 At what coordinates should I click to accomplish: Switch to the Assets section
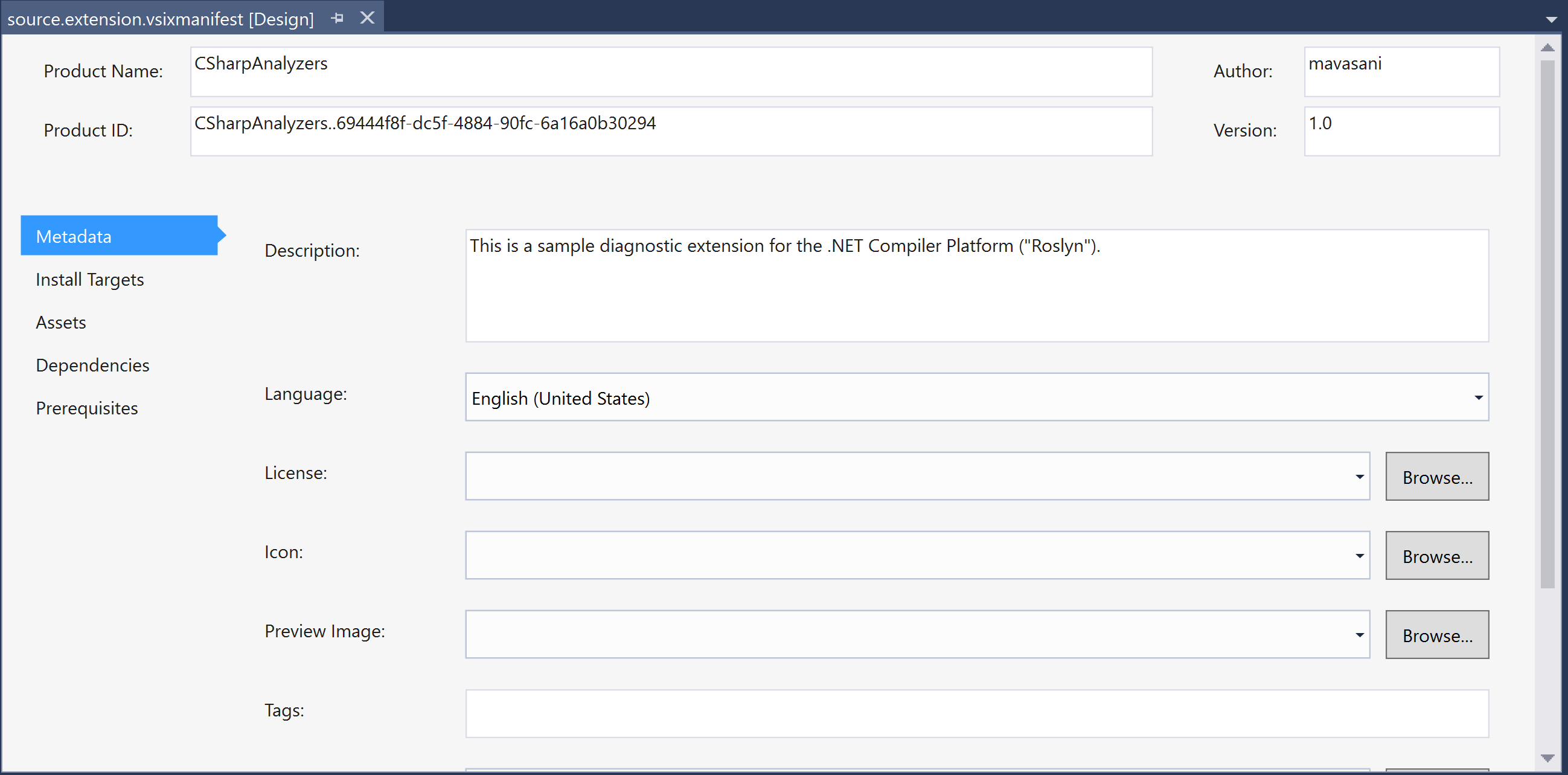(x=61, y=322)
